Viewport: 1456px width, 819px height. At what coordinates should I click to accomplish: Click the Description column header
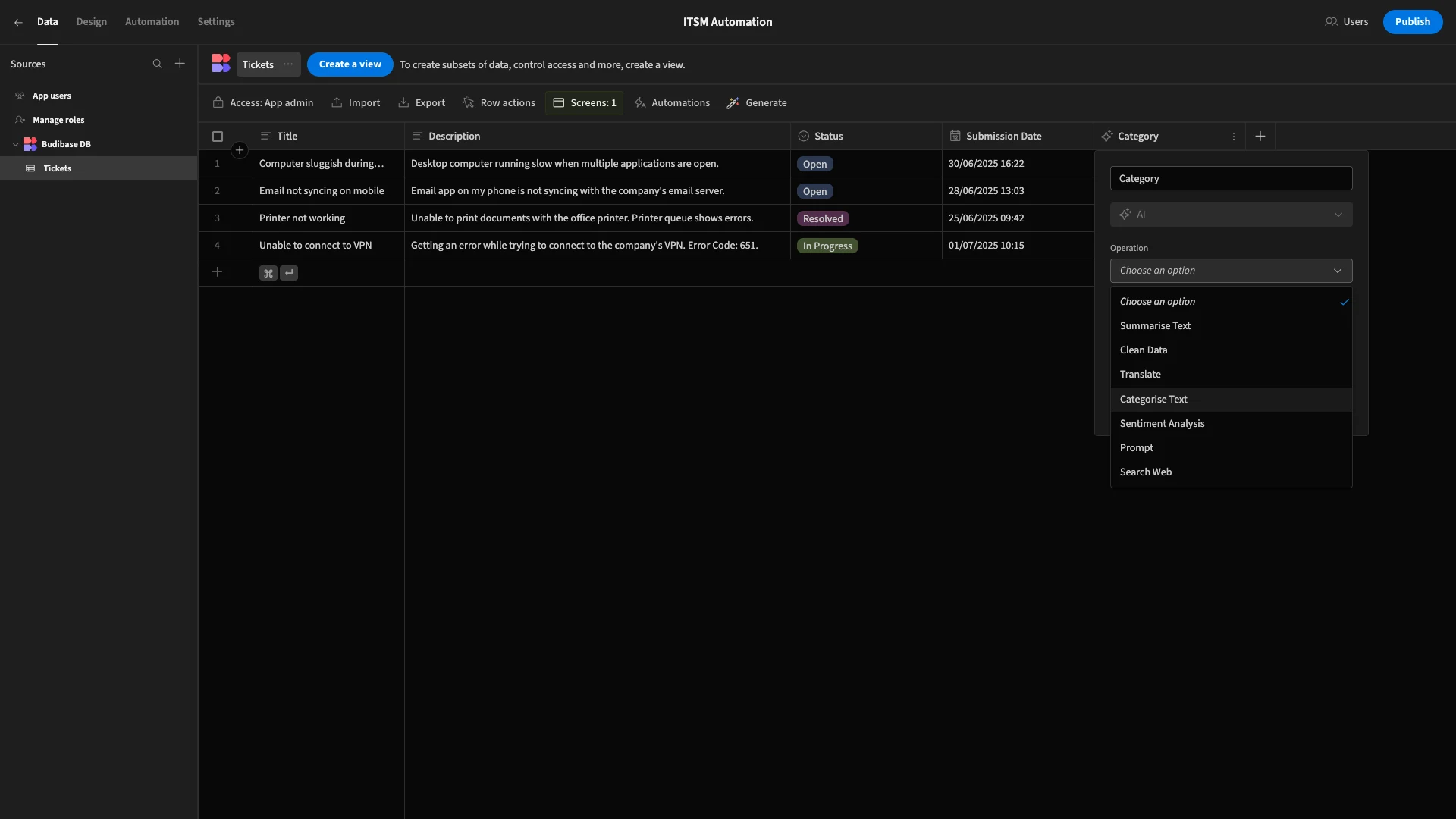(x=598, y=136)
